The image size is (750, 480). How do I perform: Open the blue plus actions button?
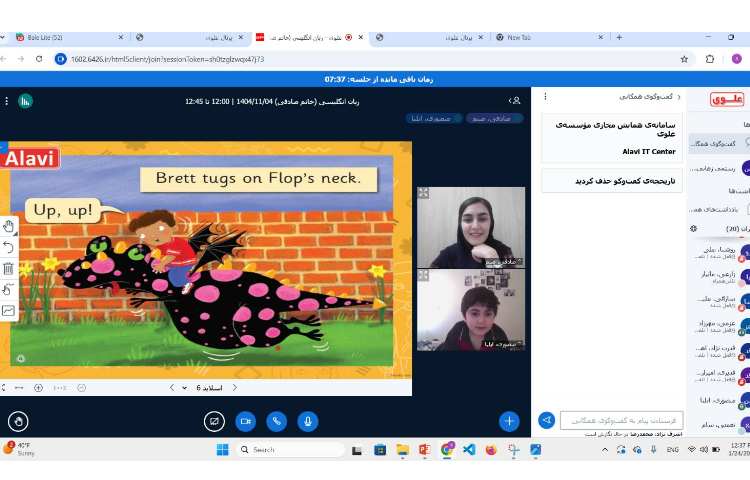coord(509,421)
